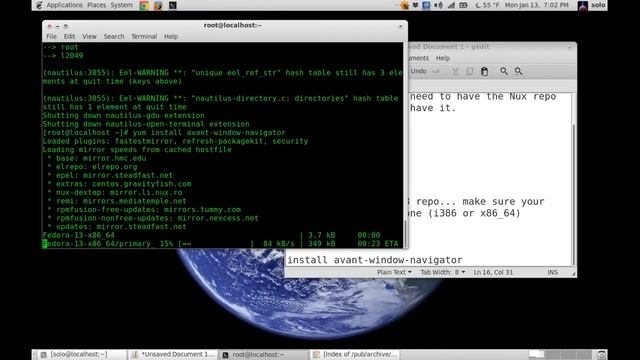Click the workspace switcher in bottom panel
This screenshot has height=360, width=640.
(560, 355)
